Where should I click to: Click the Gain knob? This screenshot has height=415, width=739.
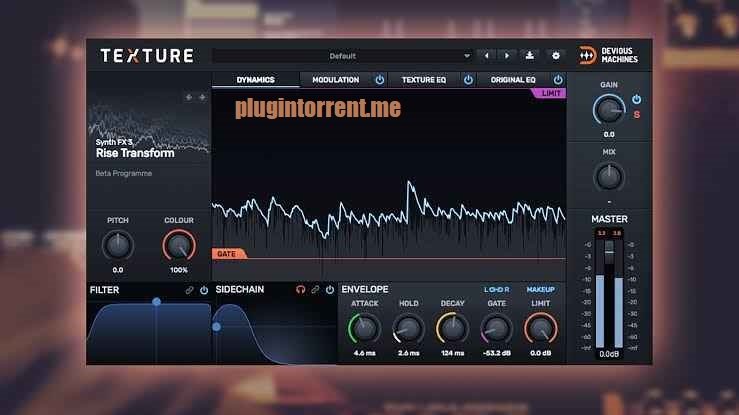(609, 110)
